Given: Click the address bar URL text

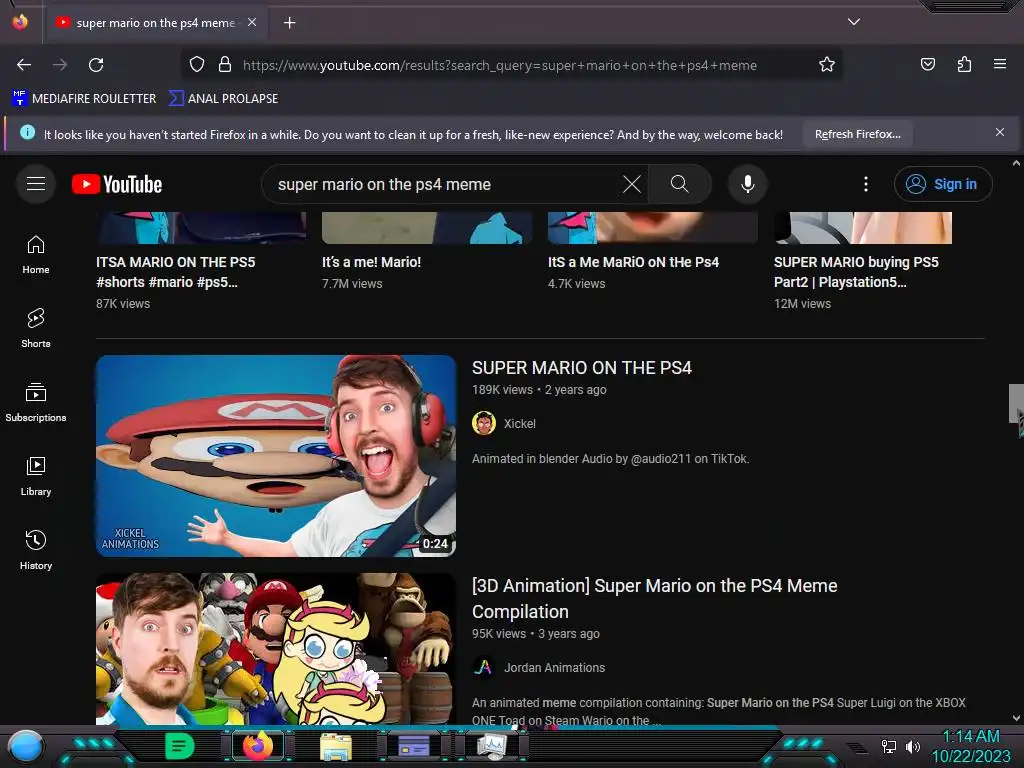Looking at the screenshot, I should point(500,65).
